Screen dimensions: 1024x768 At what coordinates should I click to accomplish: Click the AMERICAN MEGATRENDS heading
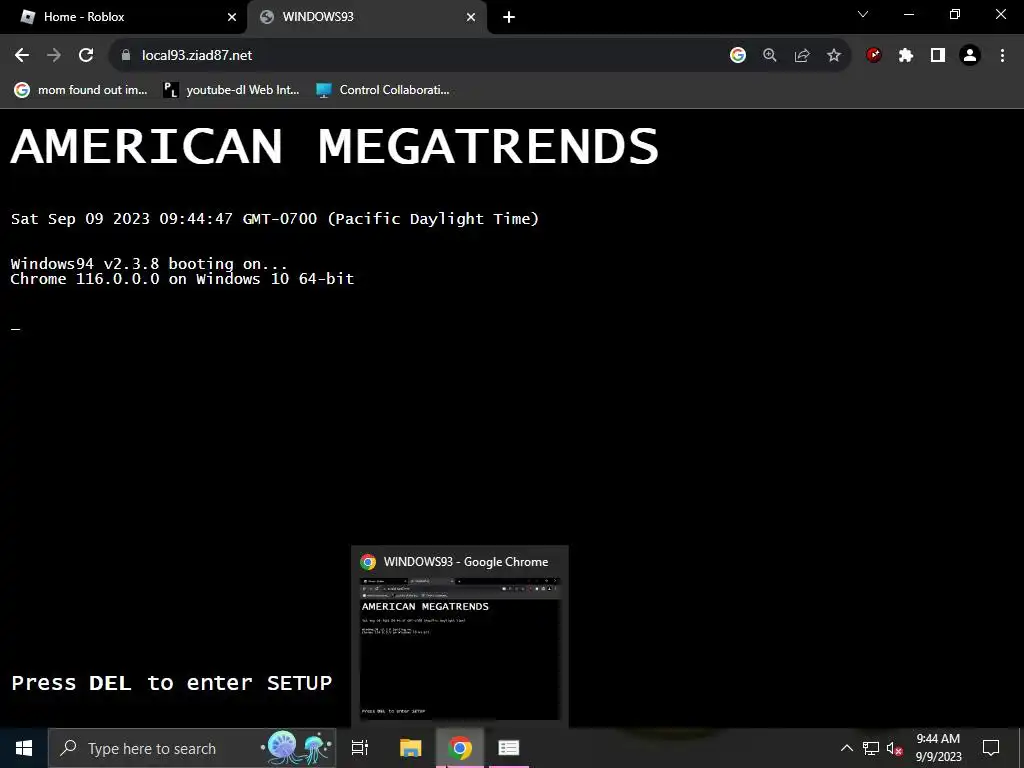point(335,146)
